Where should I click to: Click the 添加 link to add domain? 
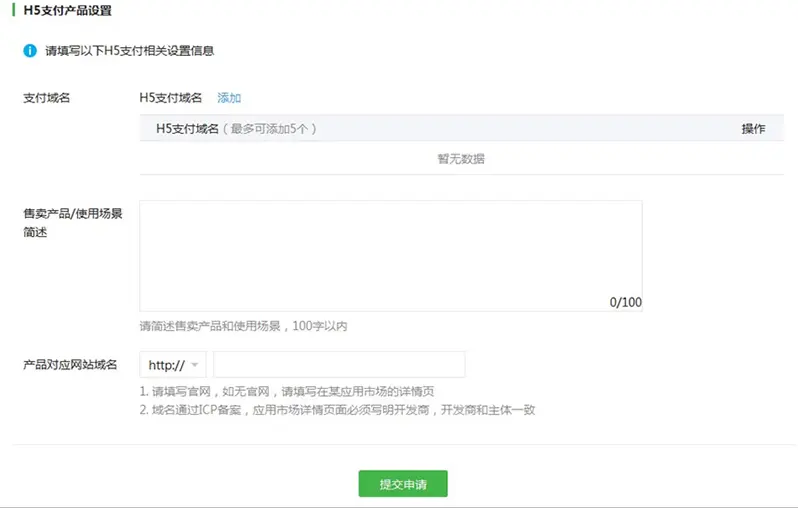(229, 98)
